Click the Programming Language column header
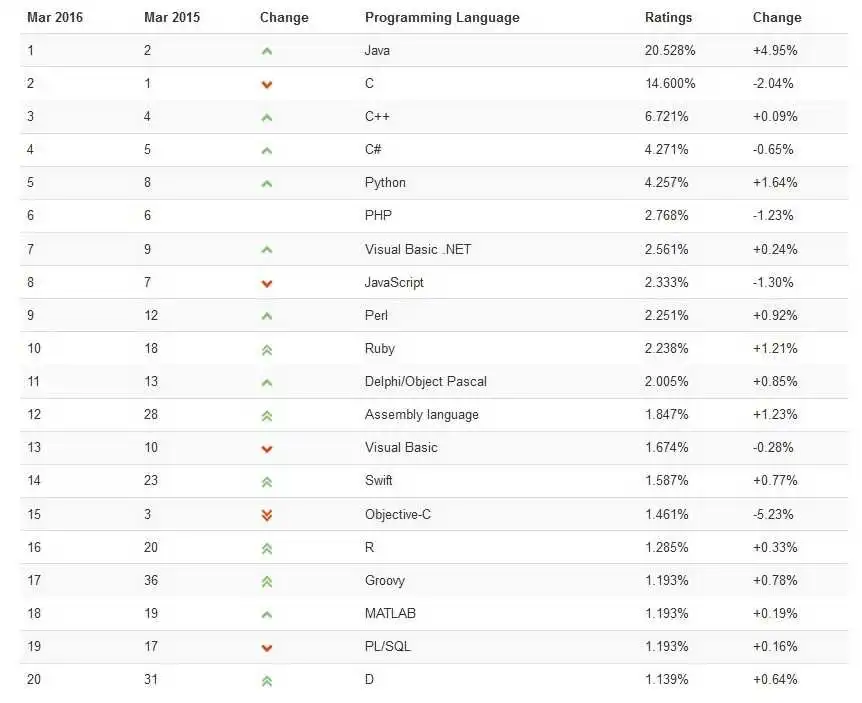862x703 pixels. click(442, 18)
